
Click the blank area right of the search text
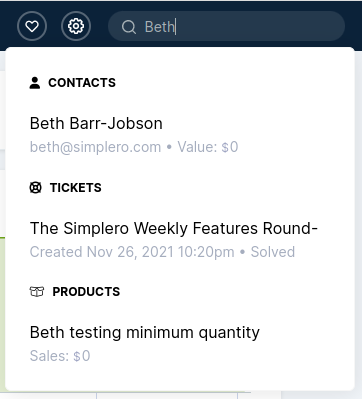click(260, 26)
